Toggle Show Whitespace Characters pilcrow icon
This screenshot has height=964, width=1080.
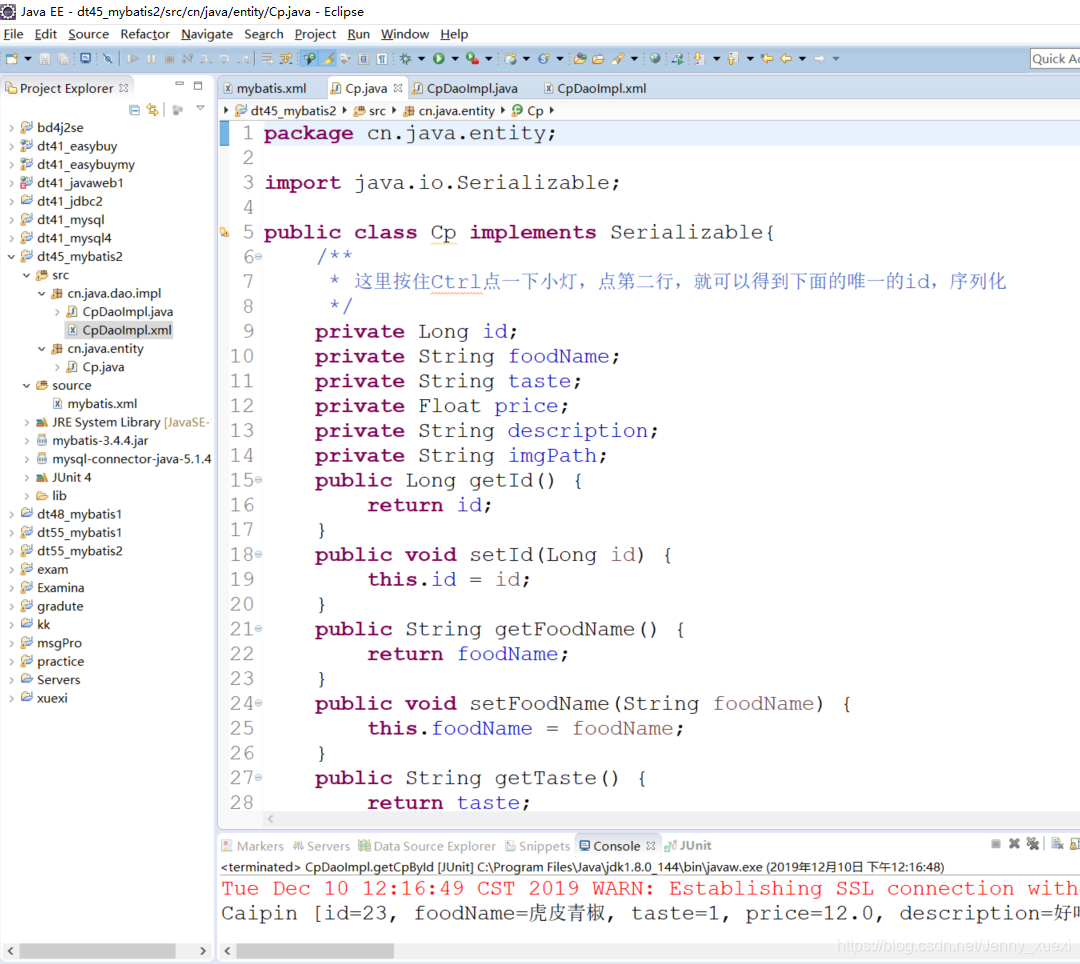pos(382,59)
